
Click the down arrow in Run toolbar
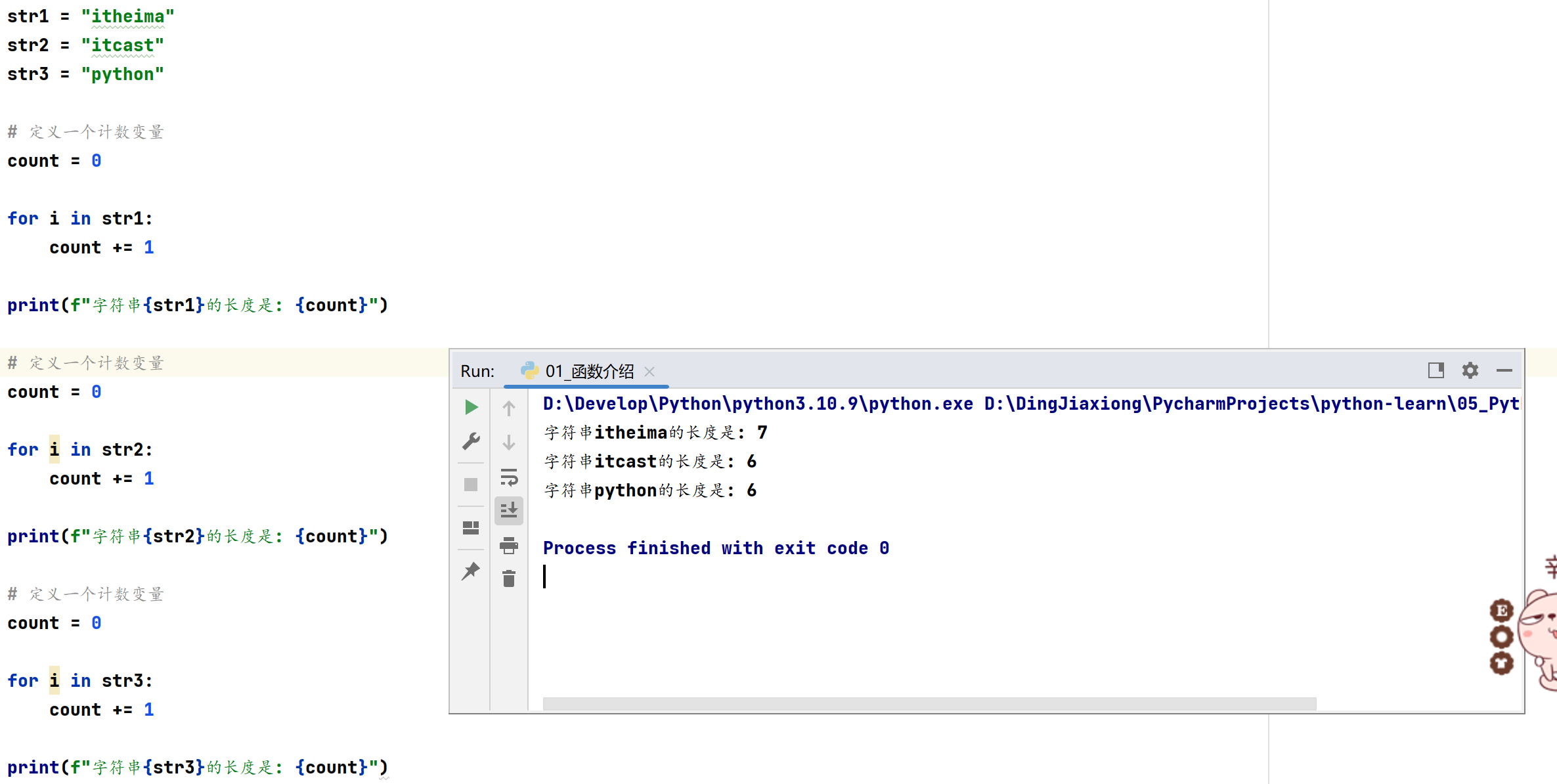(x=509, y=443)
